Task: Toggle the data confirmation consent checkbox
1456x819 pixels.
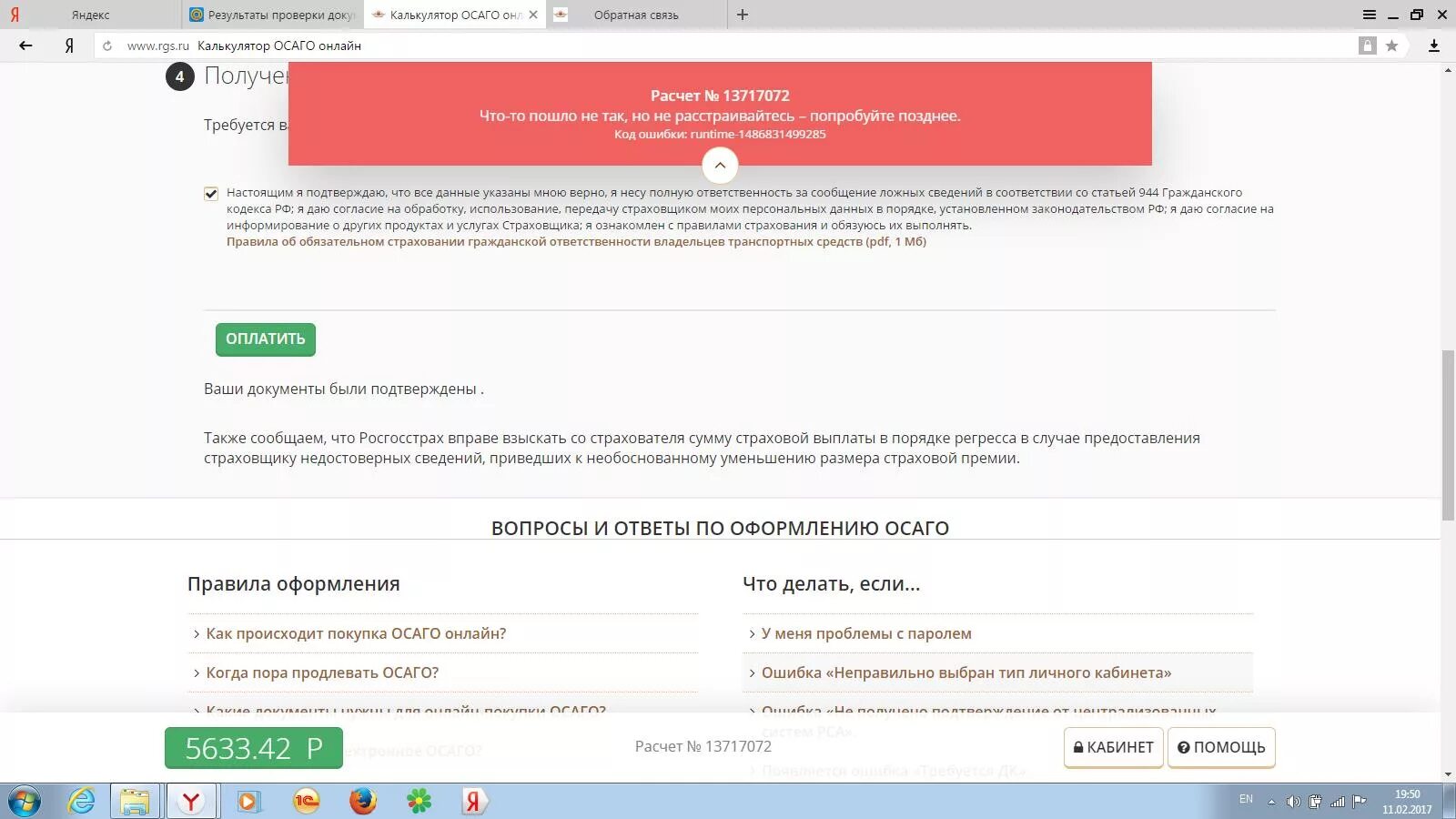Action: [211, 193]
